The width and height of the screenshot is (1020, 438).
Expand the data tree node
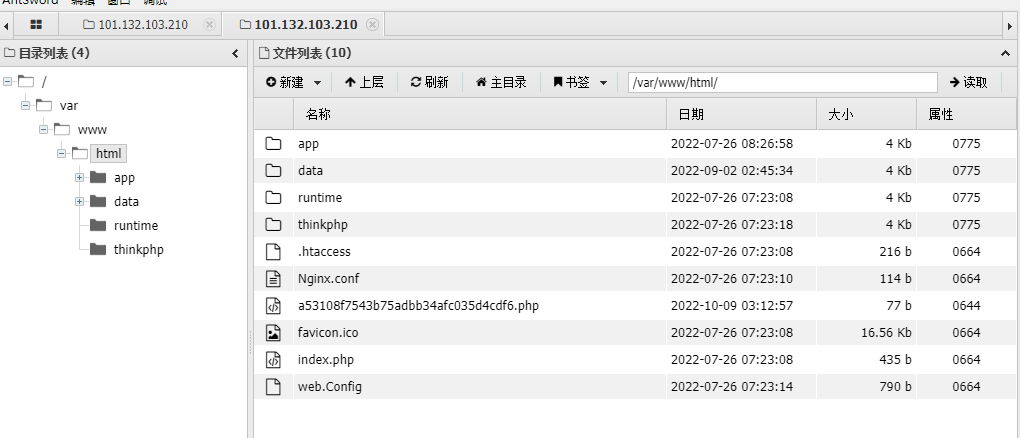pos(79,202)
